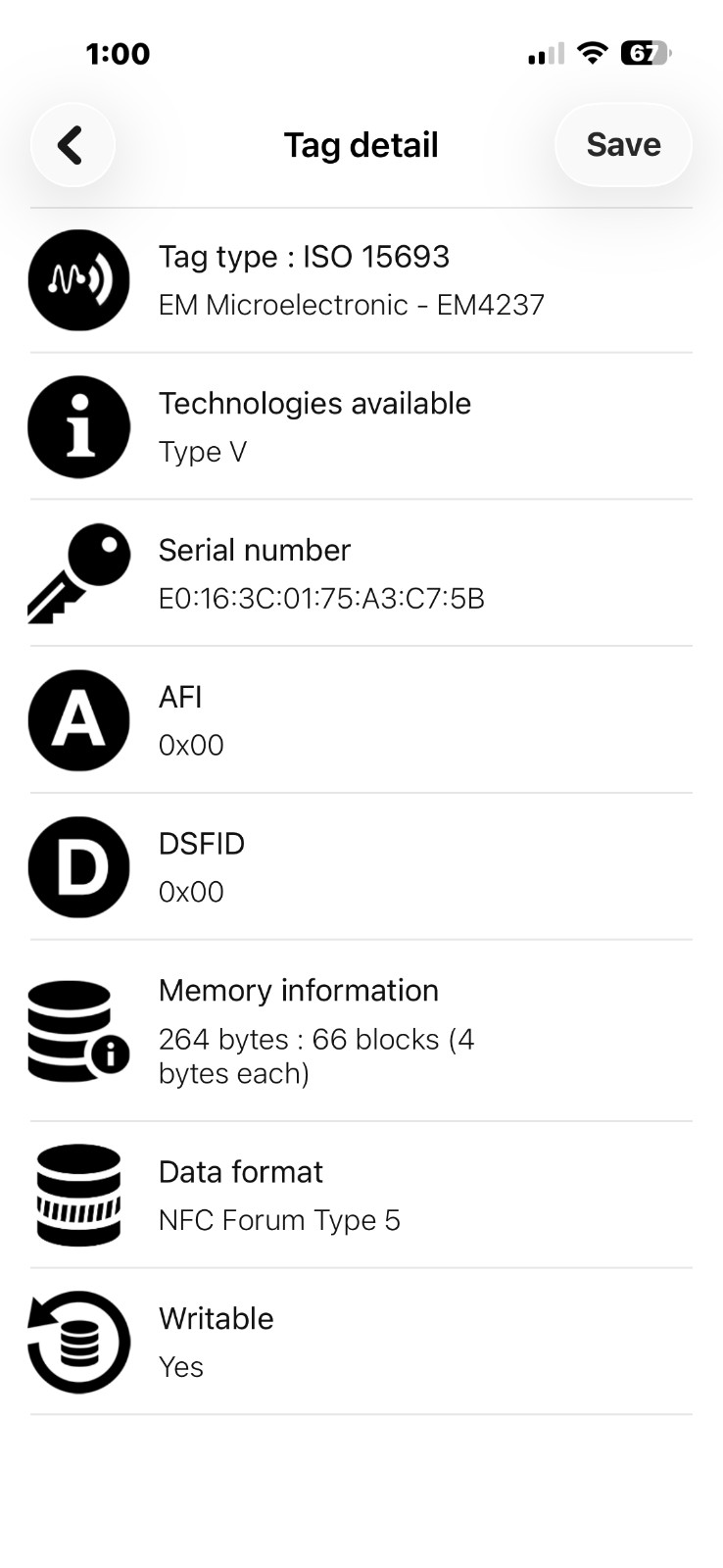Tap the Tag detail title
The image size is (723, 1568).
[x=361, y=145]
